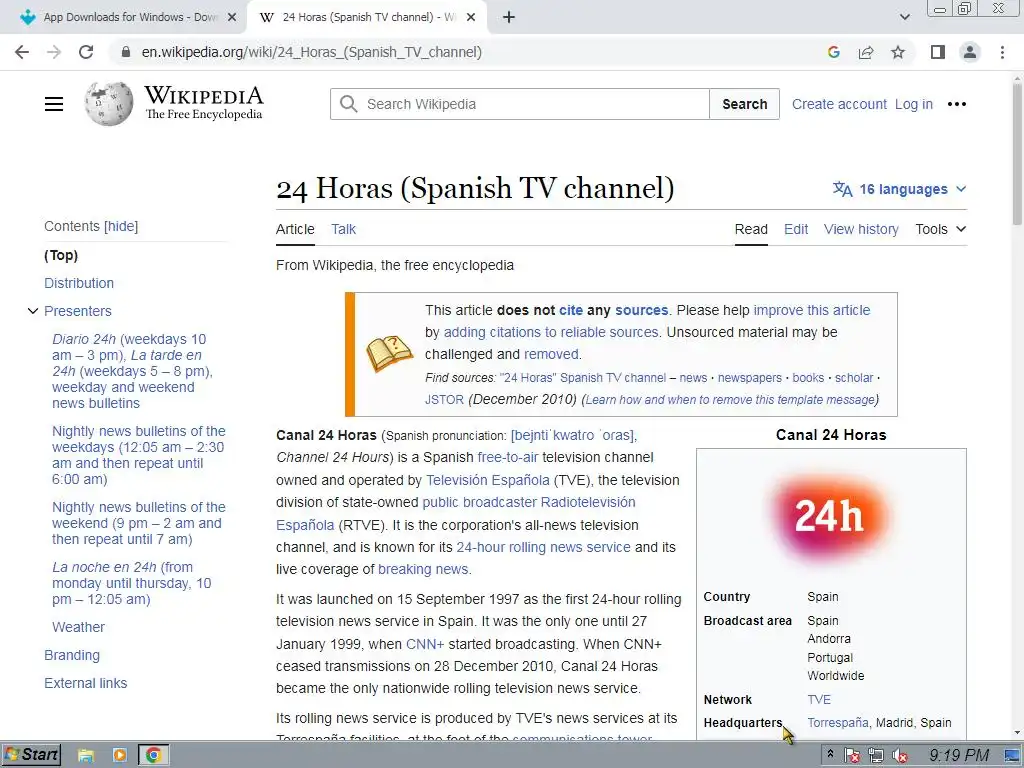Click the question book icon in the notice

389,354
